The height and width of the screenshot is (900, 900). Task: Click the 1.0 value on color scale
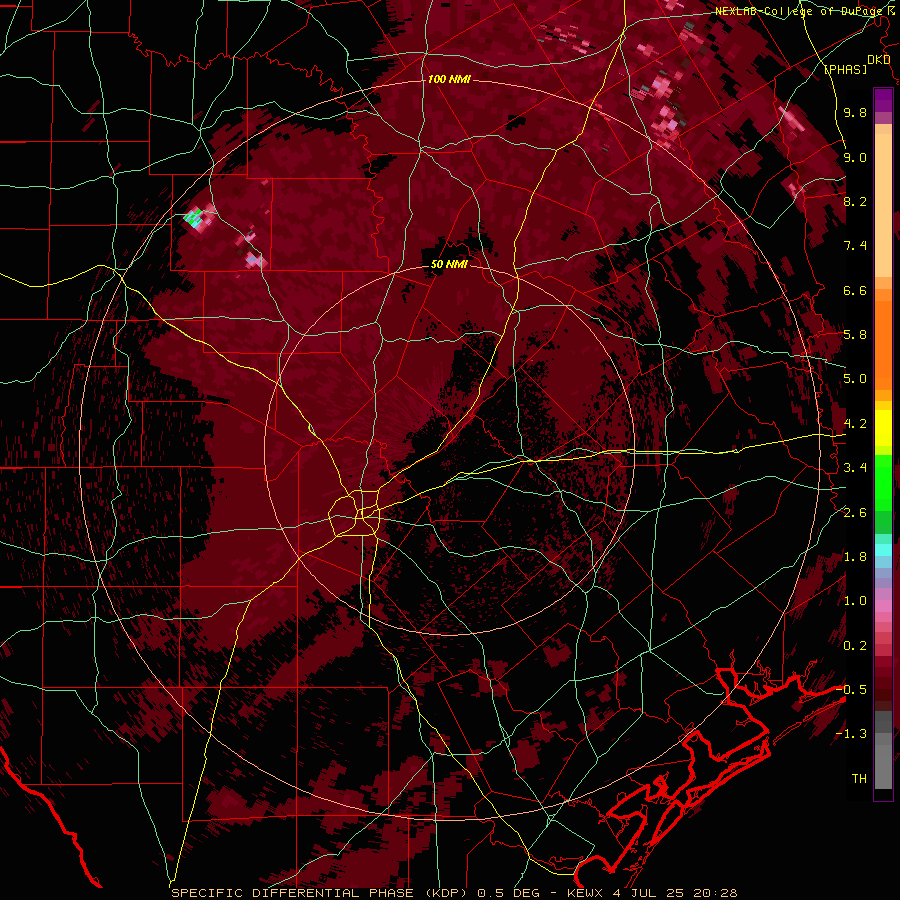click(x=855, y=601)
